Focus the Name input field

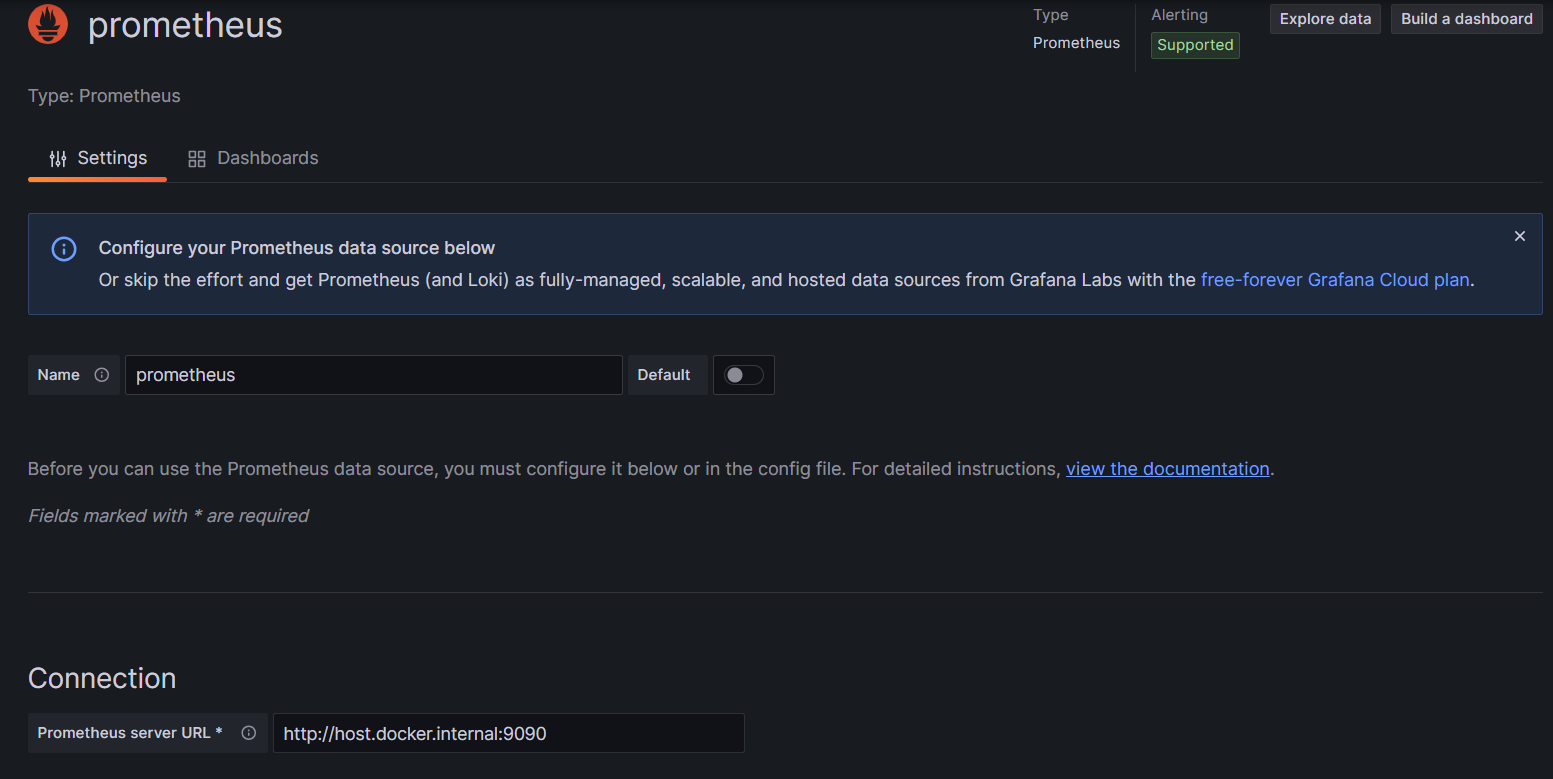click(x=374, y=375)
